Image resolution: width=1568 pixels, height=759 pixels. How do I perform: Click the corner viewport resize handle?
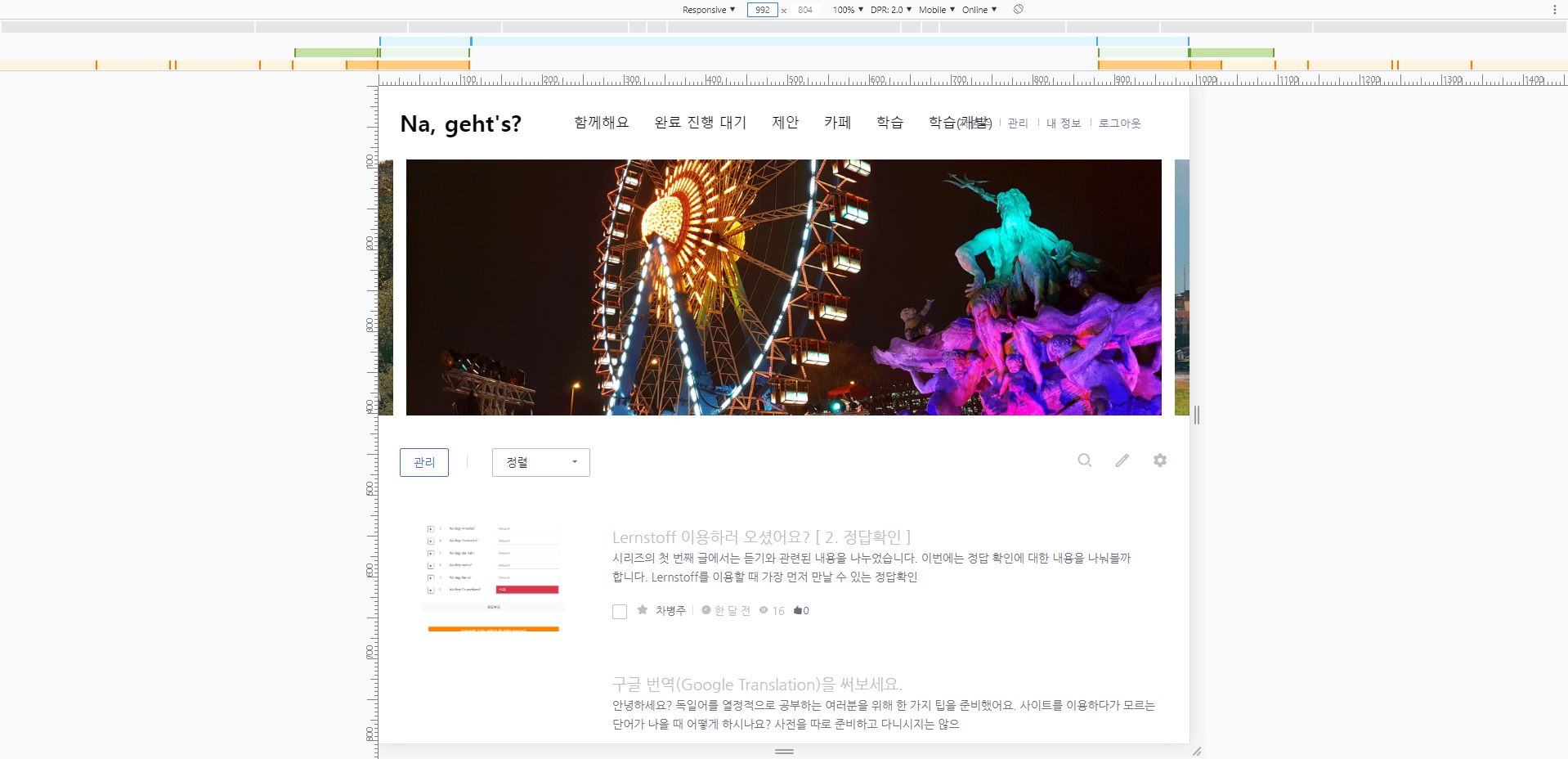1196,751
